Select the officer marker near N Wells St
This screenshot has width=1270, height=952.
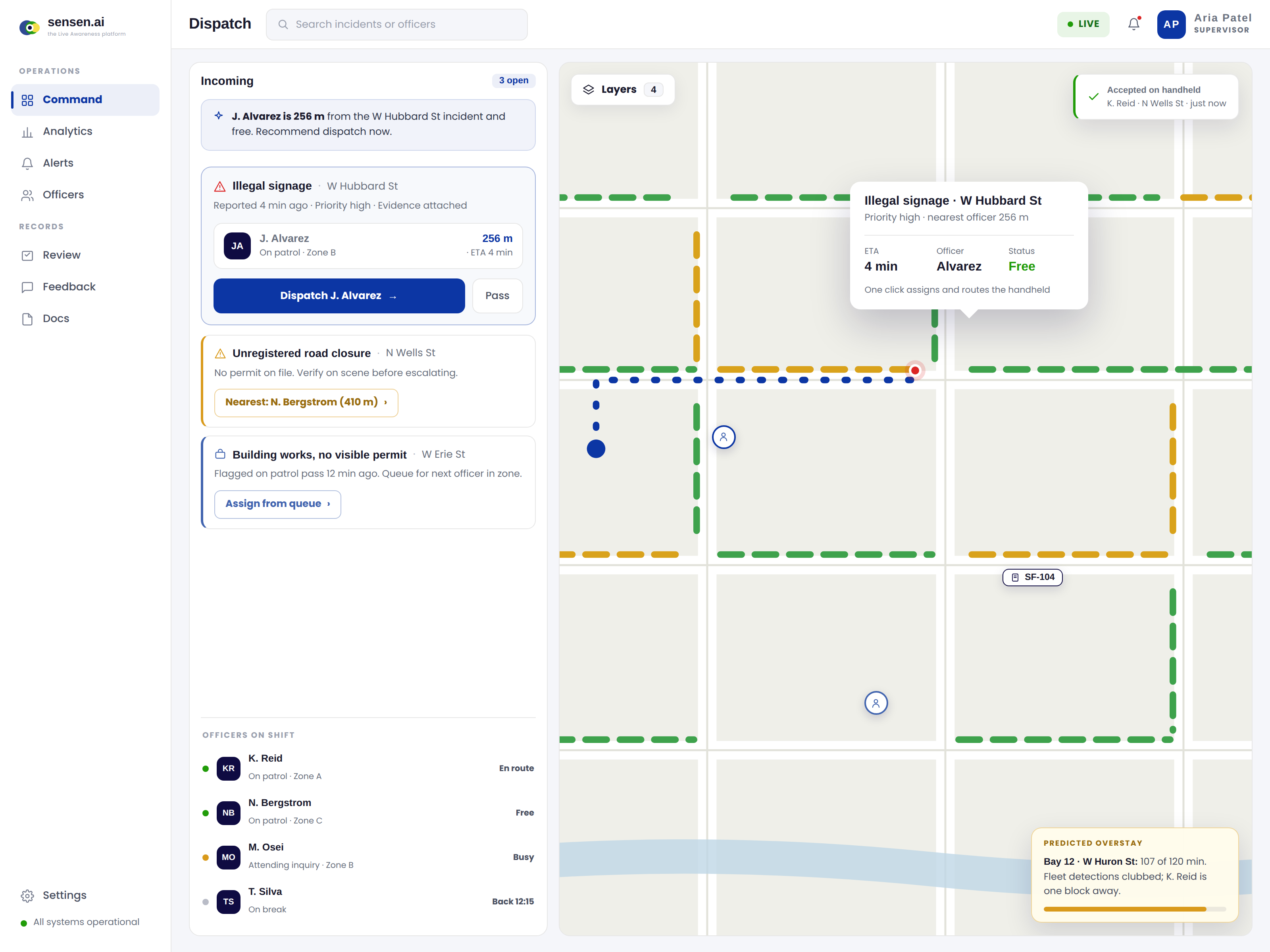point(724,437)
